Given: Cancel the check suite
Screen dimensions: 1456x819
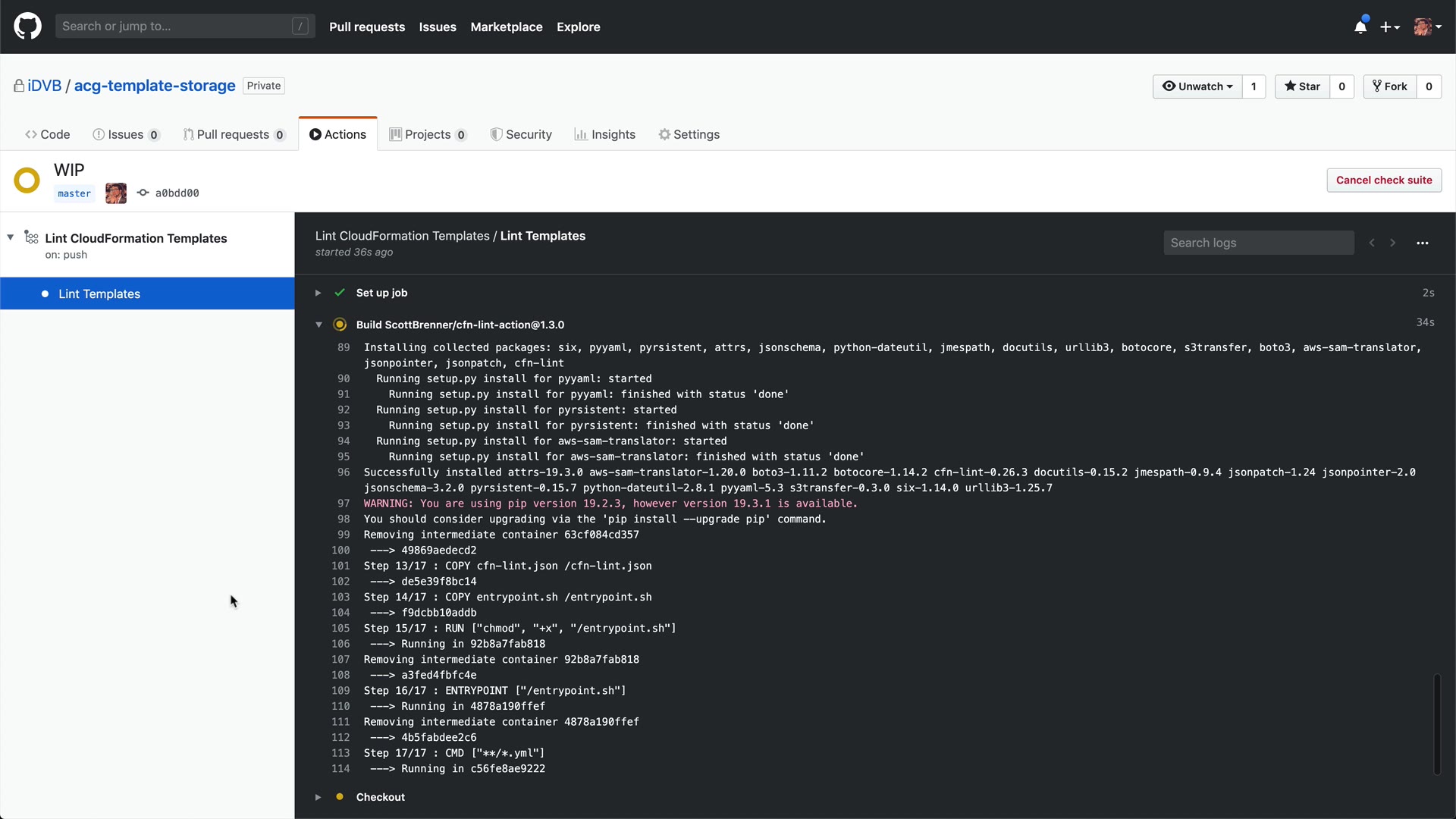Looking at the screenshot, I should click(x=1383, y=180).
